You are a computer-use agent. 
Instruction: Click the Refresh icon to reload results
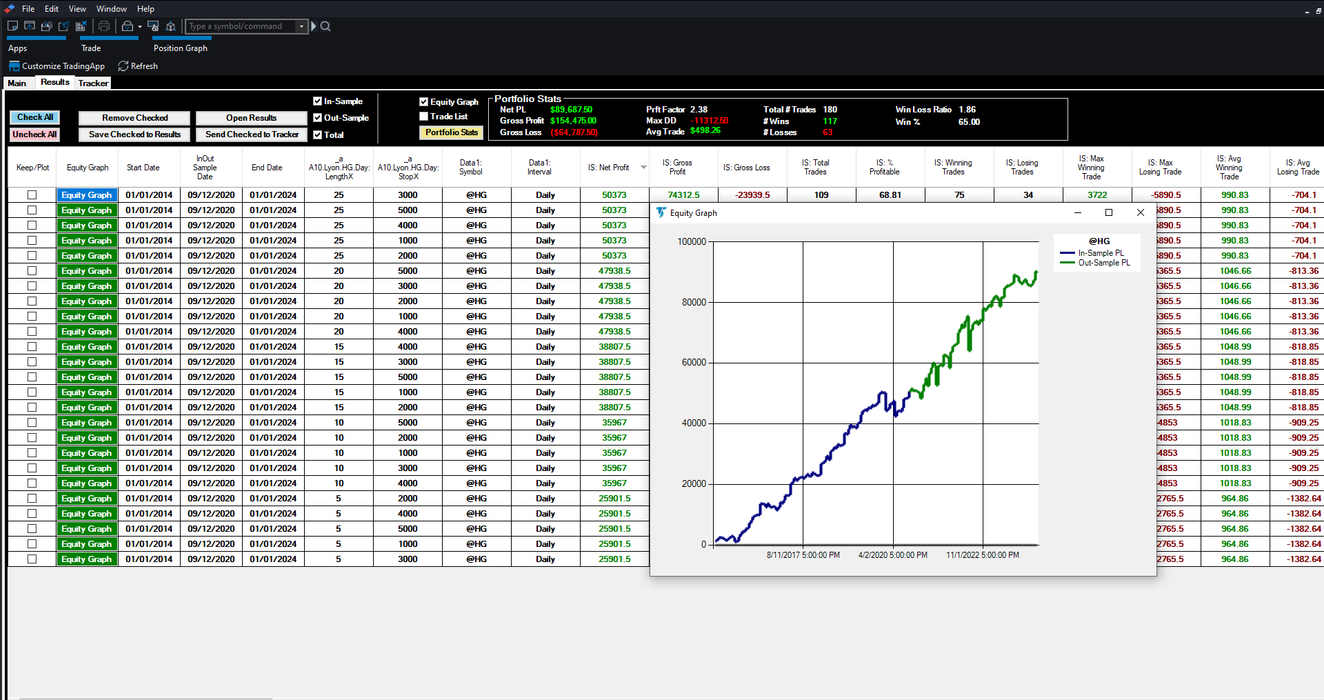click(124, 65)
